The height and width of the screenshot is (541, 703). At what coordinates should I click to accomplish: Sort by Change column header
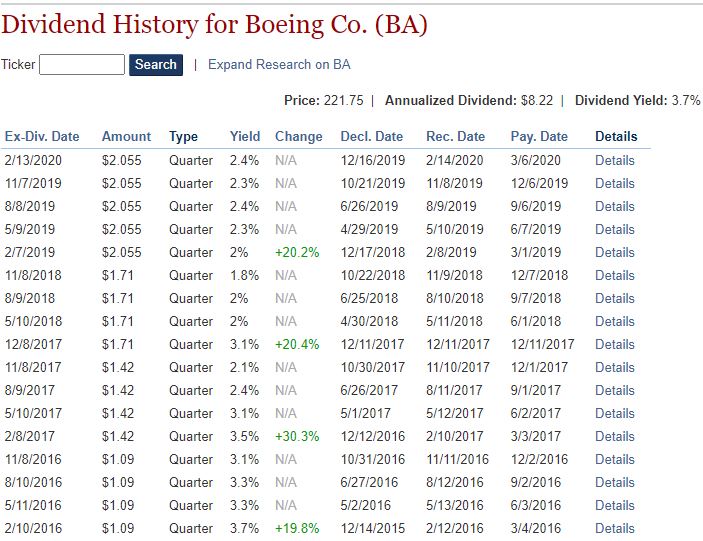pyautogui.click(x=299, y=136)
